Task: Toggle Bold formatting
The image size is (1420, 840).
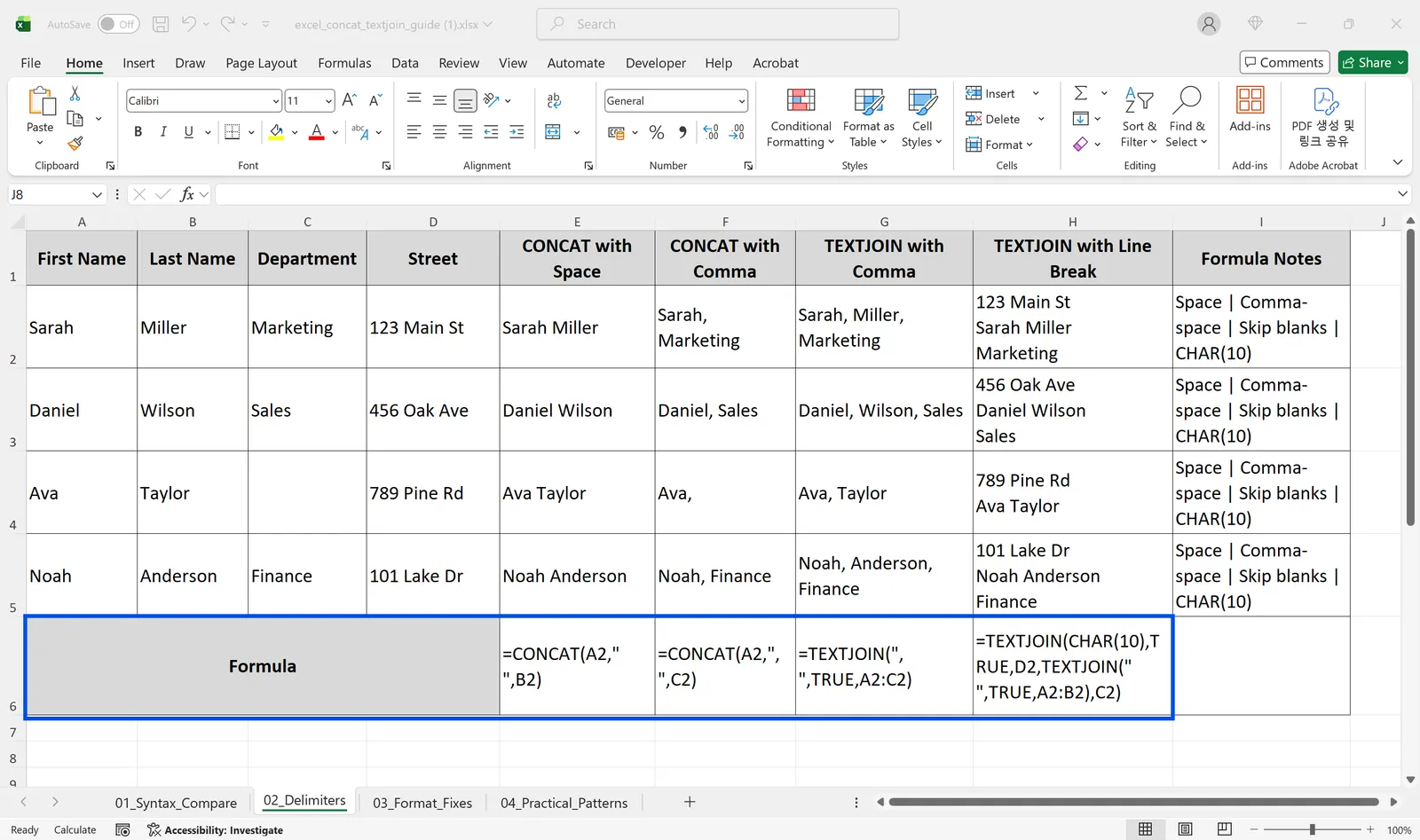Action: pos(138,132)
